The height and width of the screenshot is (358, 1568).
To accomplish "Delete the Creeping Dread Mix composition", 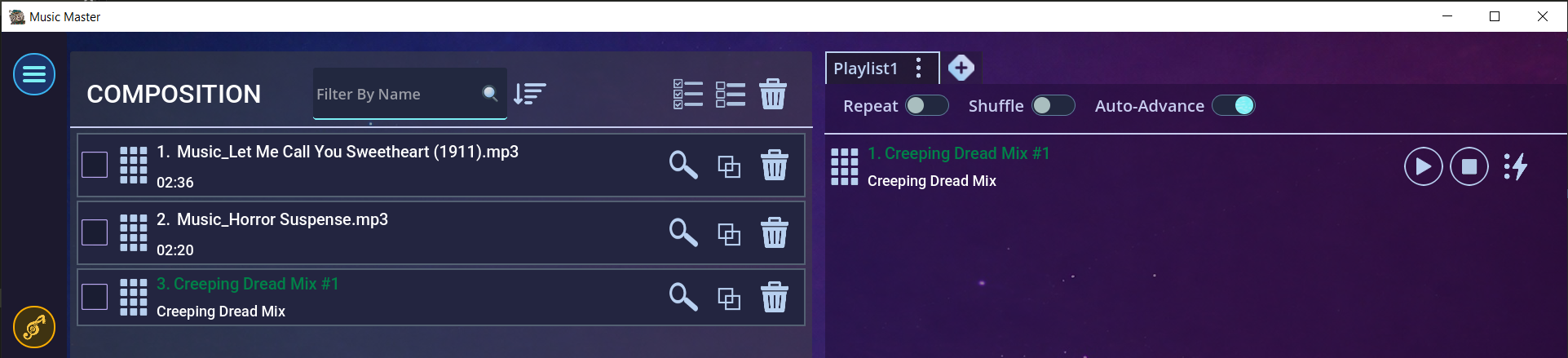I will (774, 298).
